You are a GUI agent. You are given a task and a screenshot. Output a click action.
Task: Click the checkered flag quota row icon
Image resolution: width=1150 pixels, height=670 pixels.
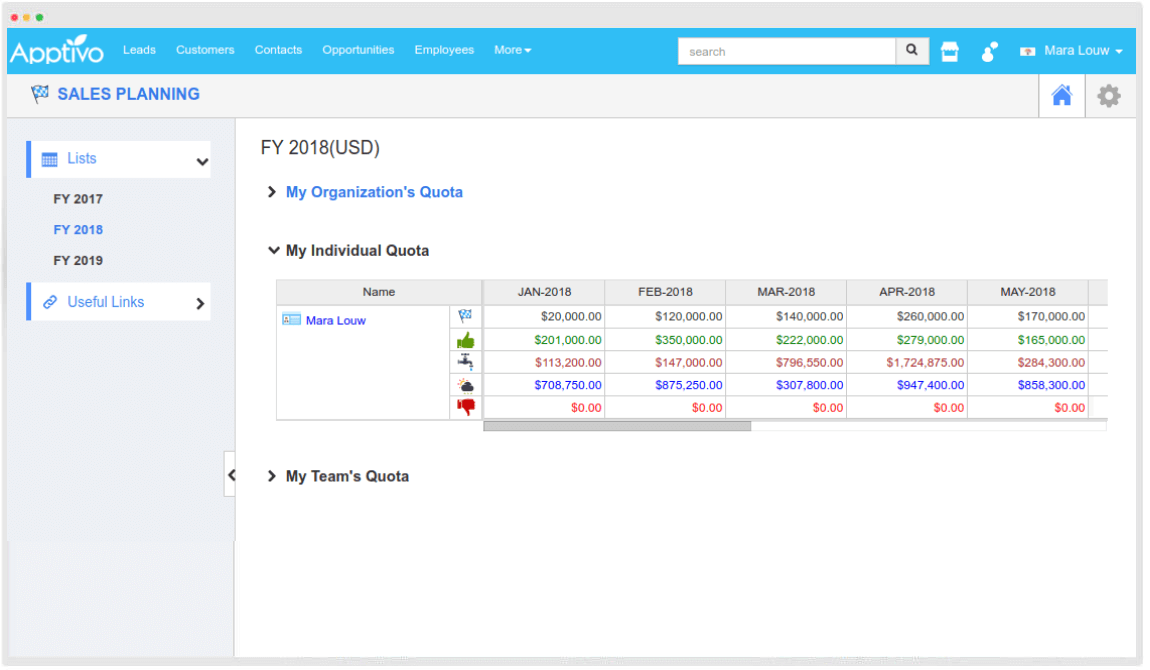465,316
